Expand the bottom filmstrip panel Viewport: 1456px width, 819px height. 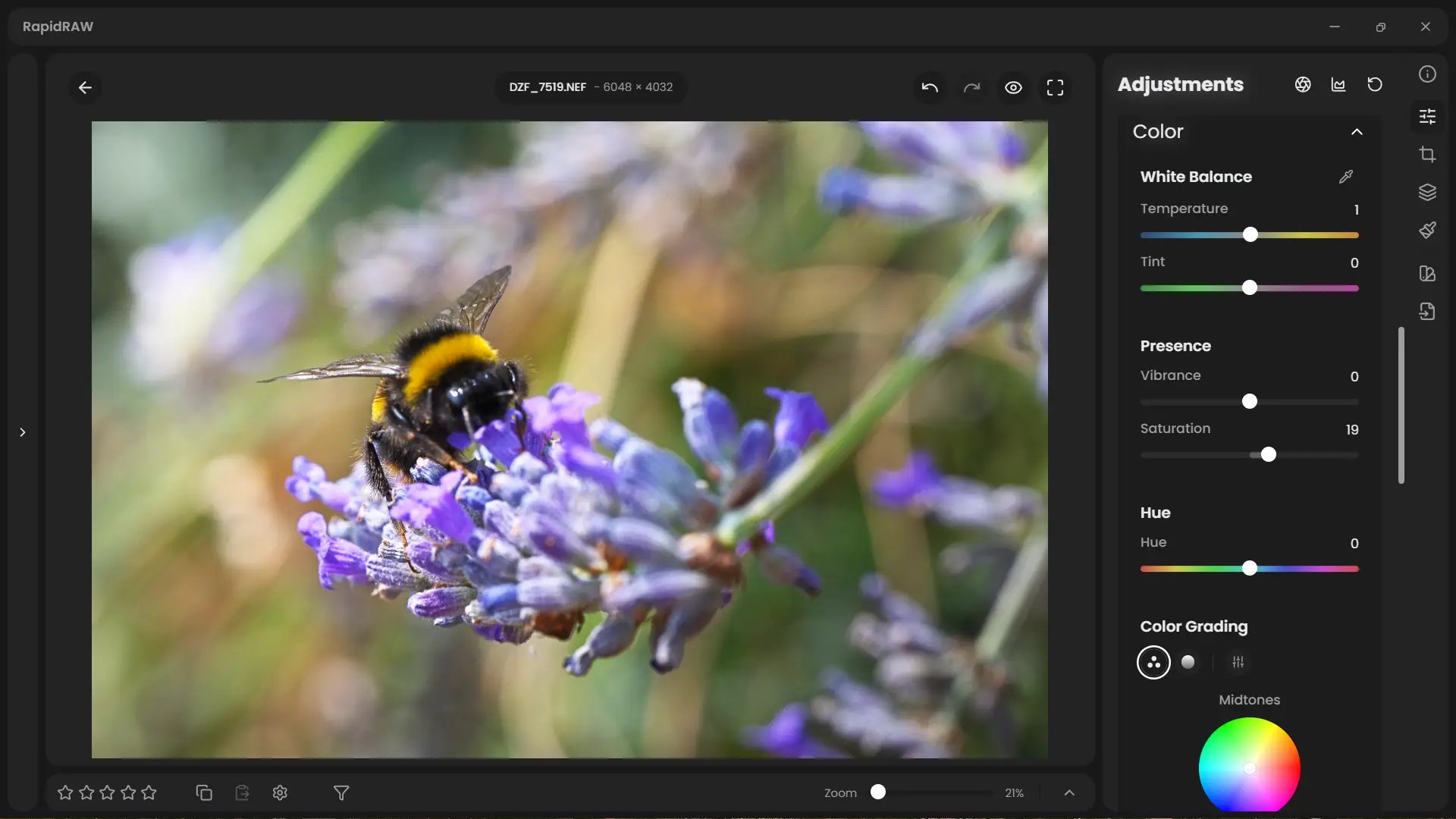click(x=1069, y=792)
